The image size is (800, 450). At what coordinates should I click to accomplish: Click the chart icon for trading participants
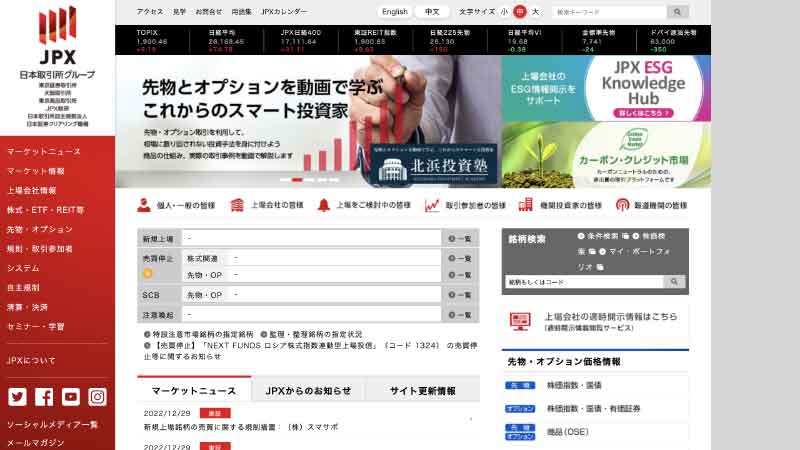pos(432,205)
